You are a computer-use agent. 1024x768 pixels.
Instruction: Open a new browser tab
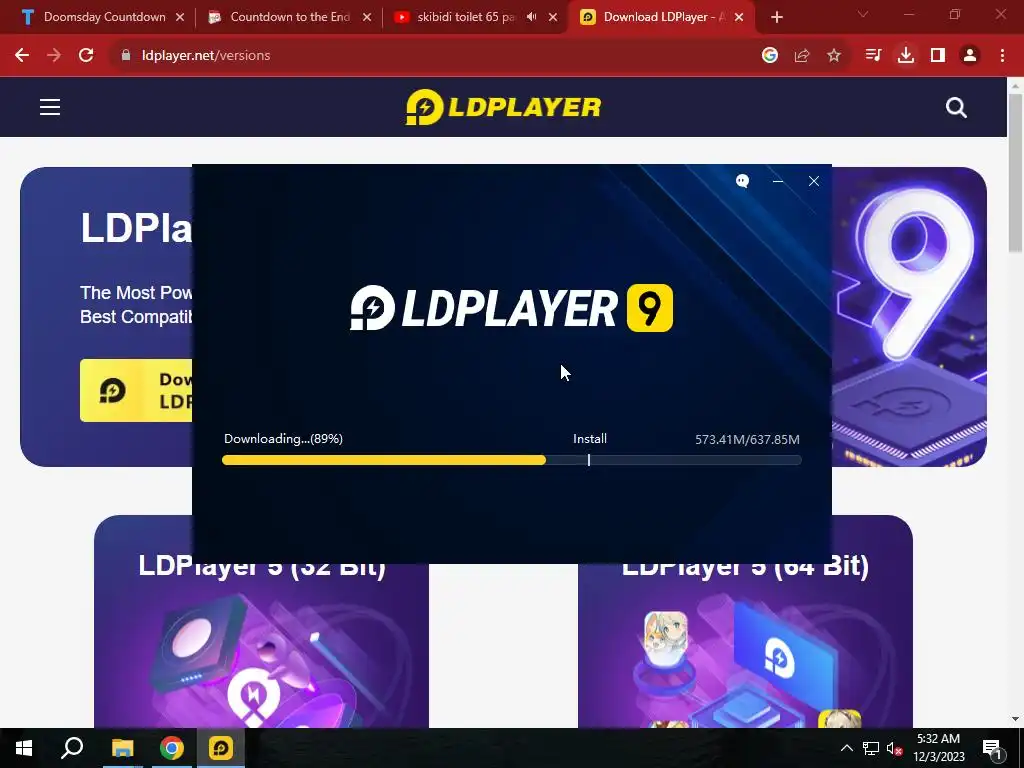(x=776, y=18)
